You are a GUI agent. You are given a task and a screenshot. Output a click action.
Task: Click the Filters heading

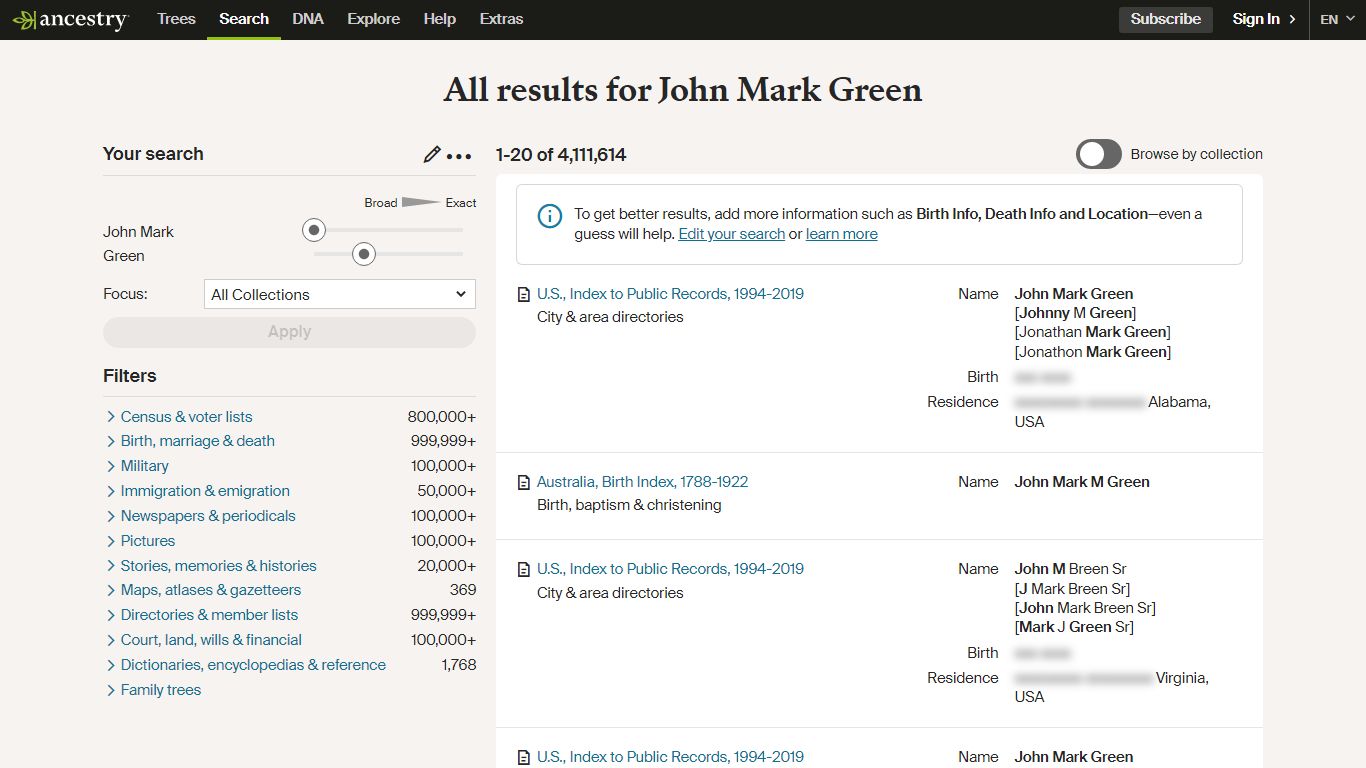click(x=130, y=376)
